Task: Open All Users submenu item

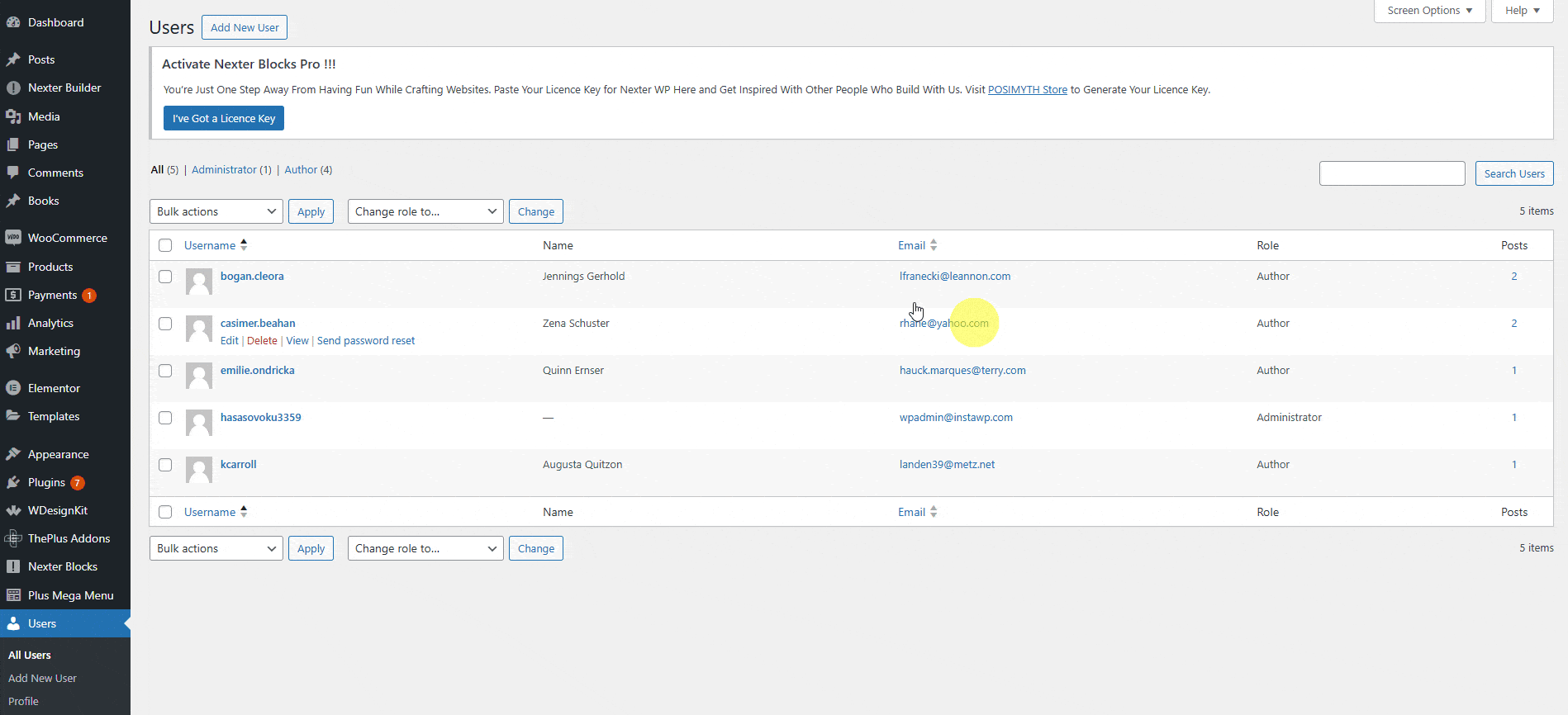Action: 30,655
